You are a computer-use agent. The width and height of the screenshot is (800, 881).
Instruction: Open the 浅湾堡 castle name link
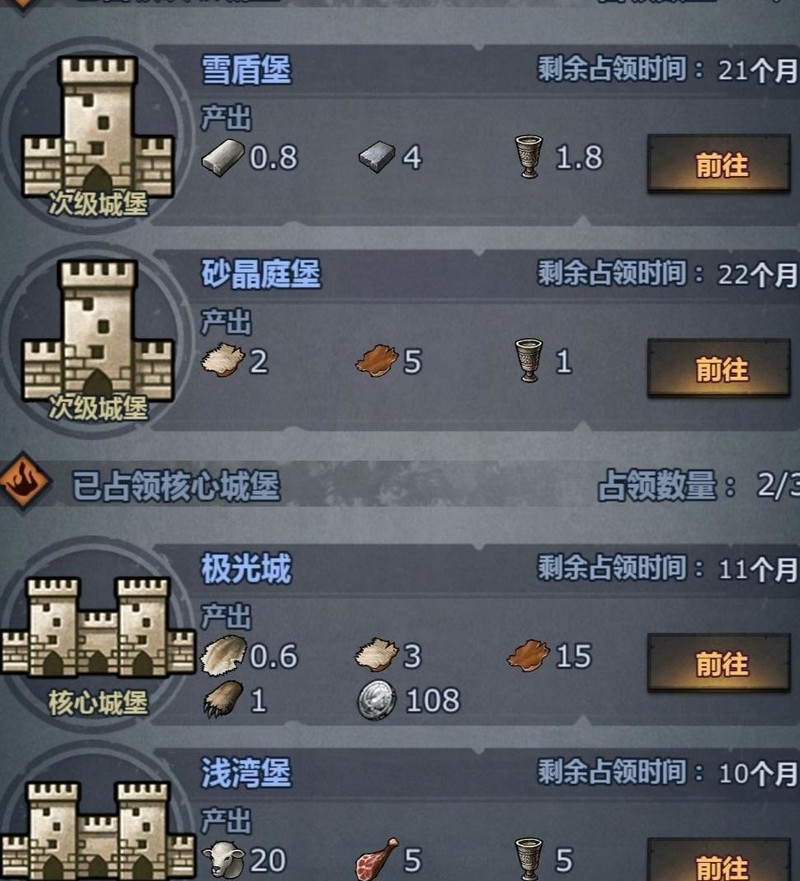pyautogui.click(x=246, y=773)
